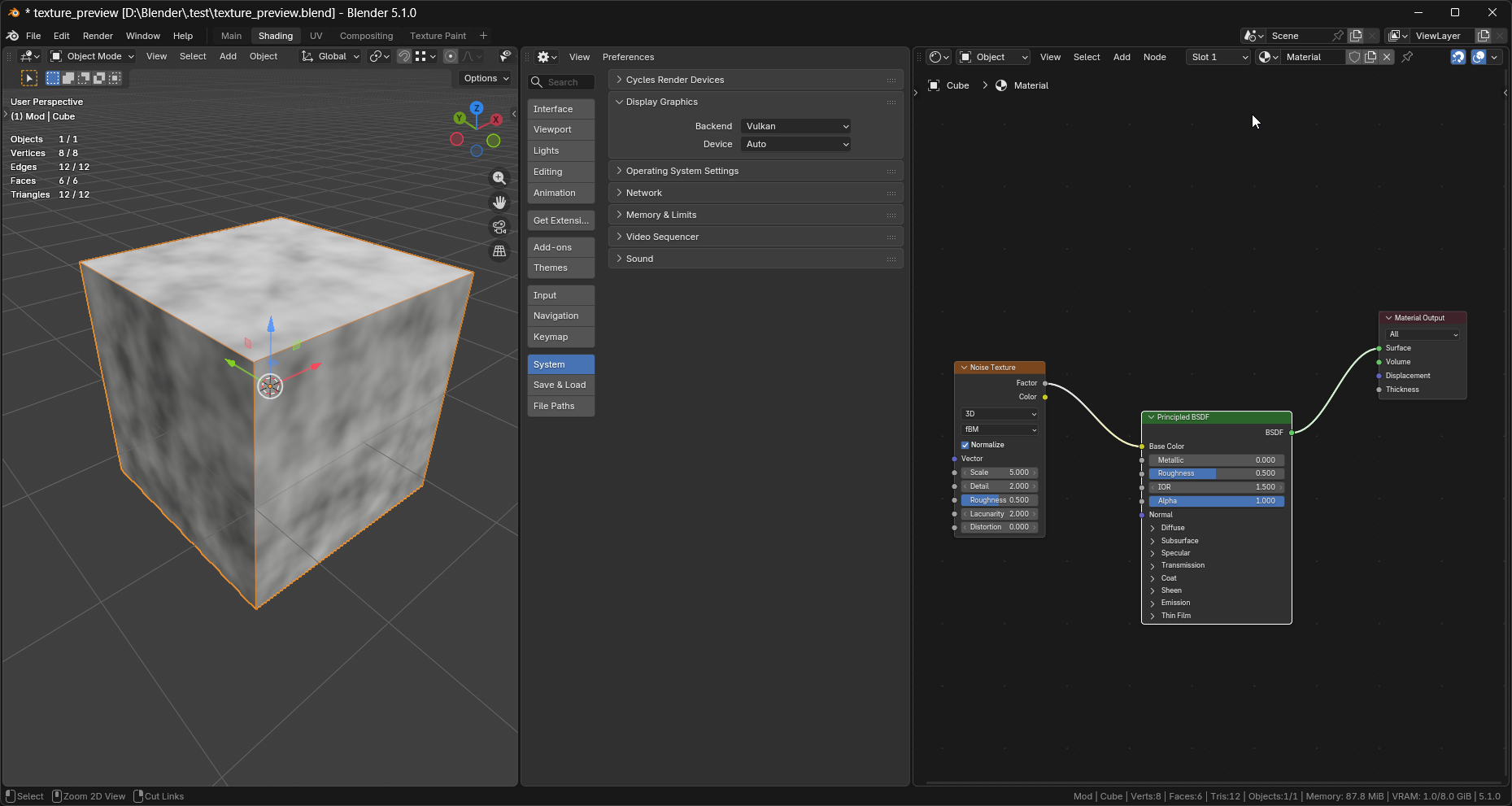Switch orthographic/perspective using the grid icon
1512x806 pixels.
click(x=499, y=251)
